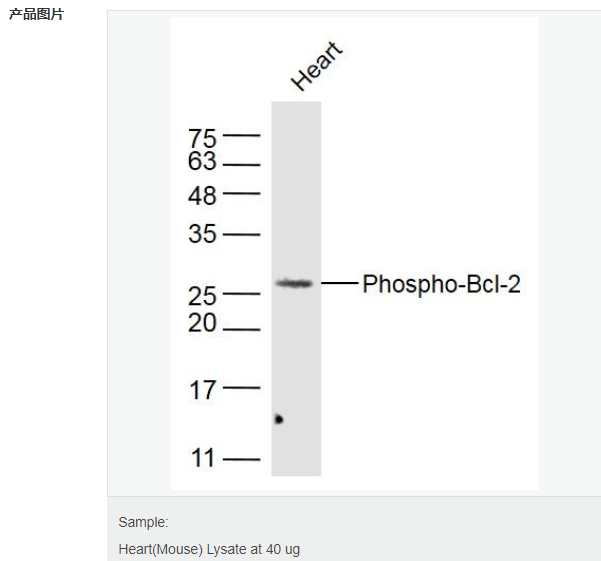Click the black dot artifact in lane

pos(279,419)
